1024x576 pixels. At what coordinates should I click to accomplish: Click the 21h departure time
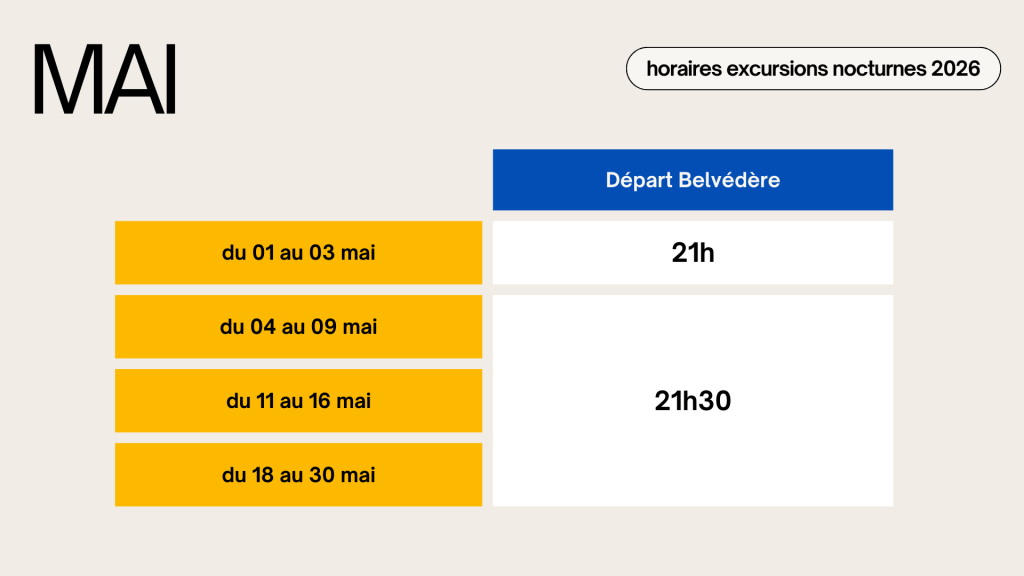(x=693, y=253)
